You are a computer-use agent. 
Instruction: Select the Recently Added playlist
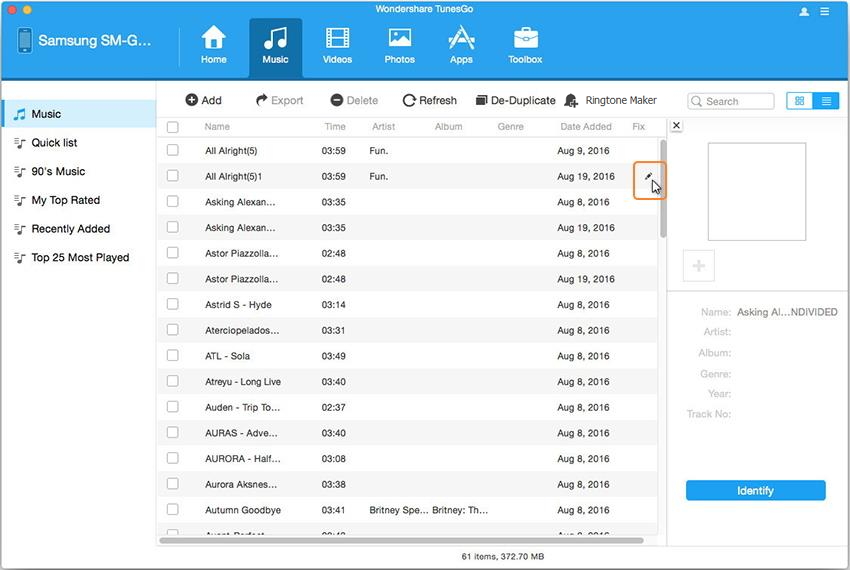70,229
